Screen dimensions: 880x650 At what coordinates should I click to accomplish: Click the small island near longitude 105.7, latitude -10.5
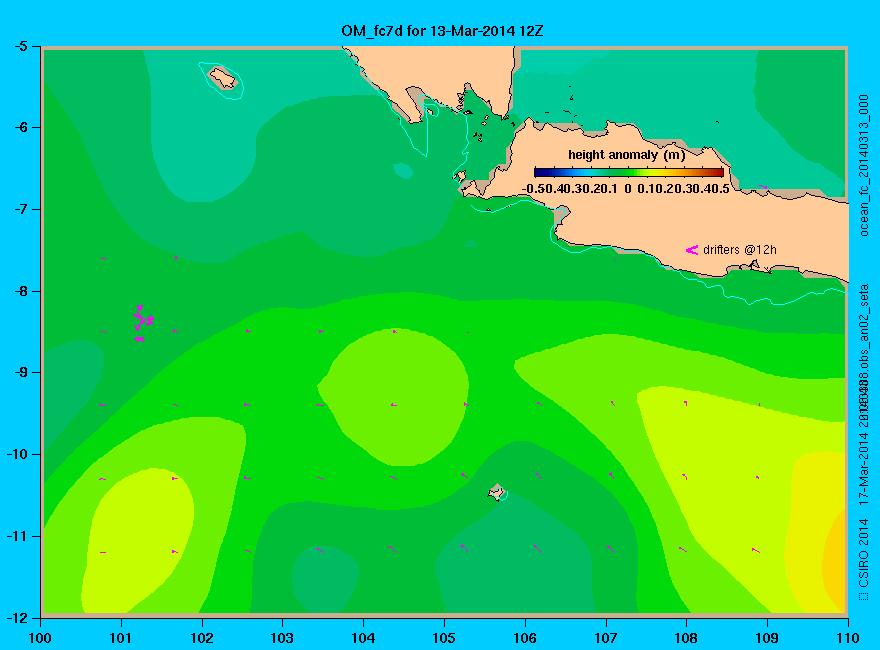[x=496, y=492]
